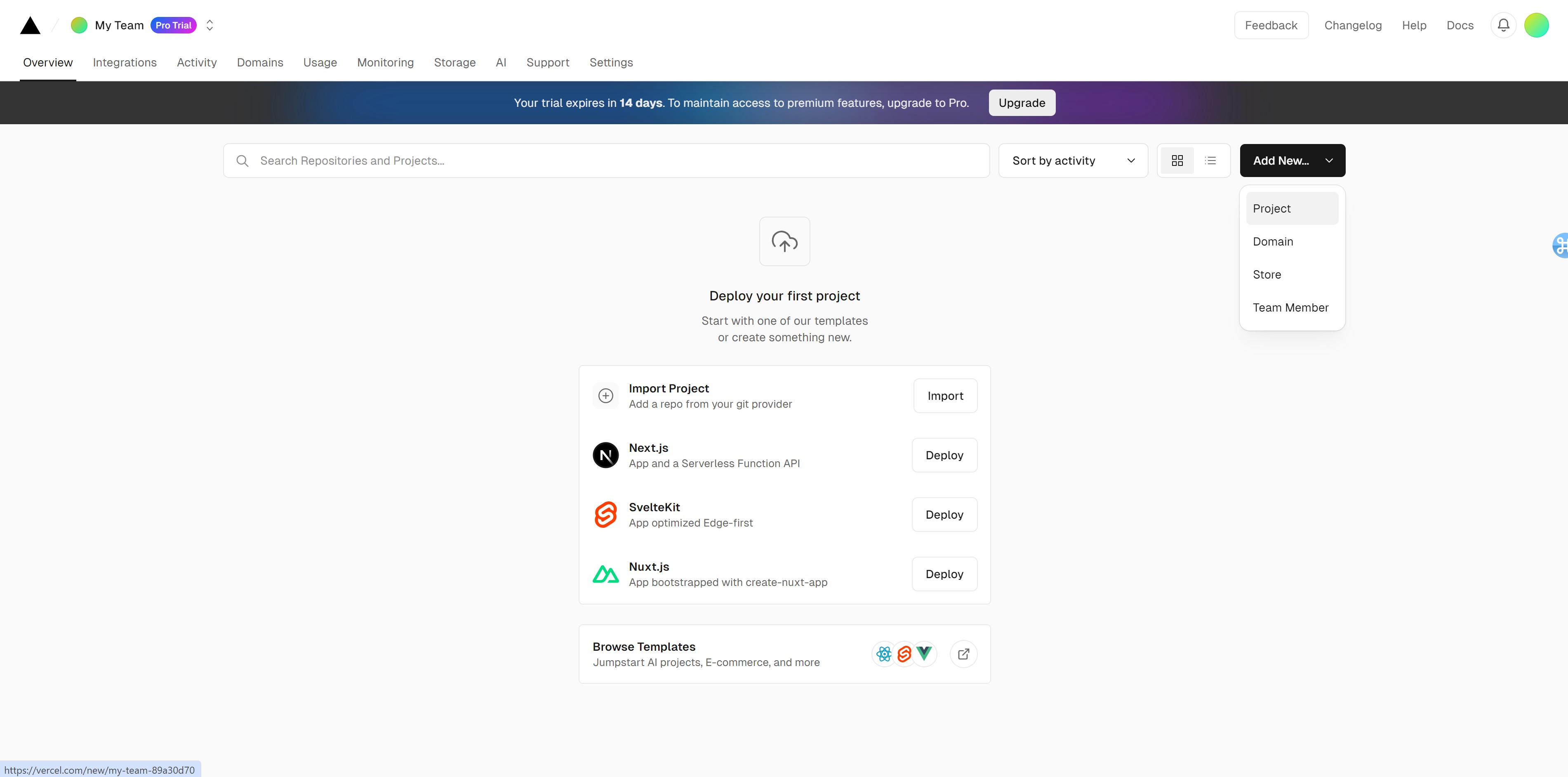The height and width of the screenshot is (777, 1568).
Task: Deploy the SvelteKit Edge-first template
Action: pyautogui.click(x=943, y=514)
